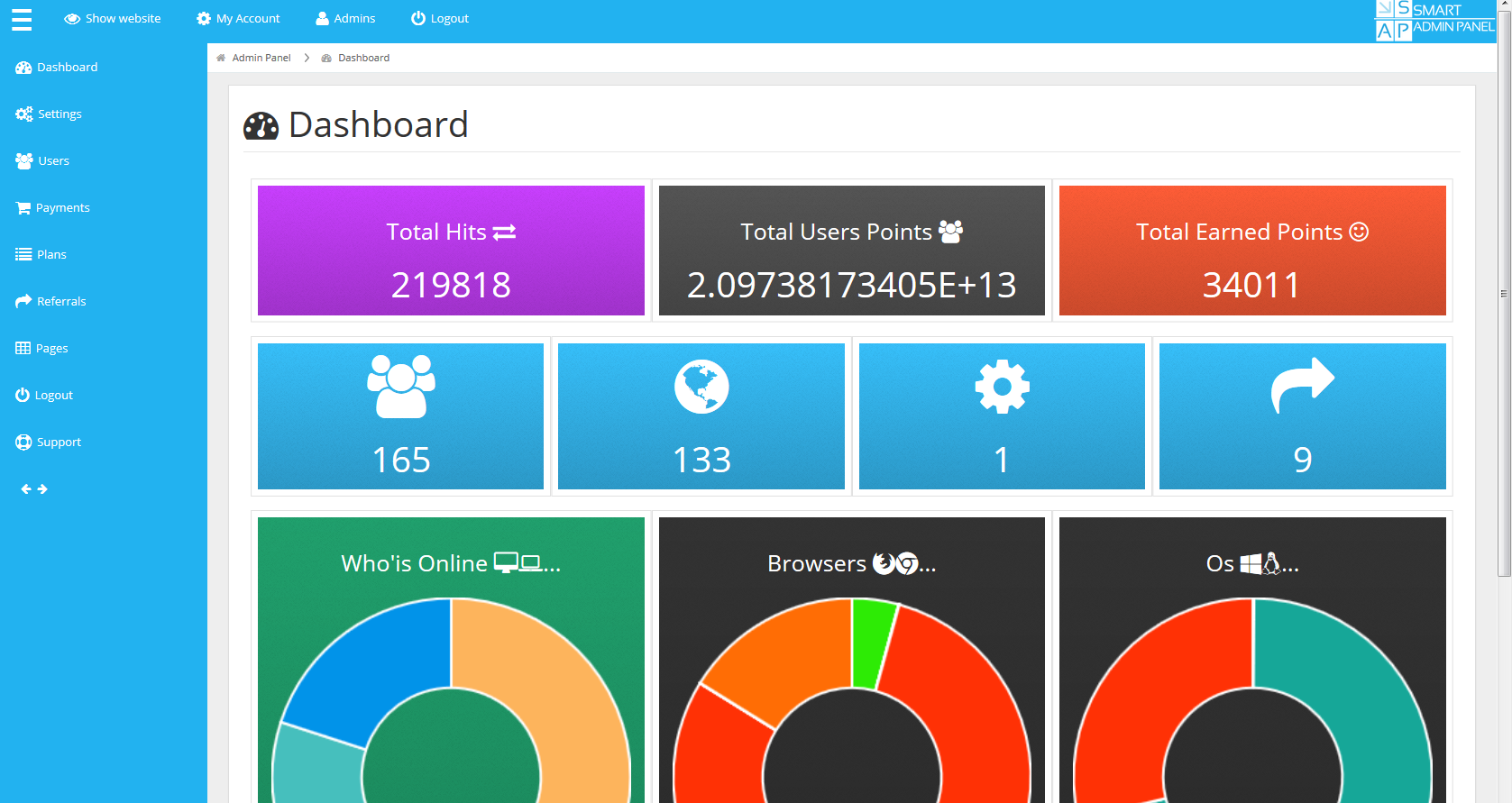Open Settings from the sidebar

pos(50,114)
